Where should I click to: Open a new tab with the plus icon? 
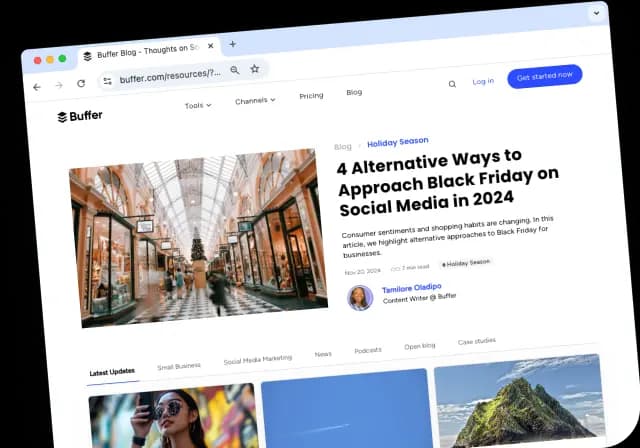click(233, 44)
